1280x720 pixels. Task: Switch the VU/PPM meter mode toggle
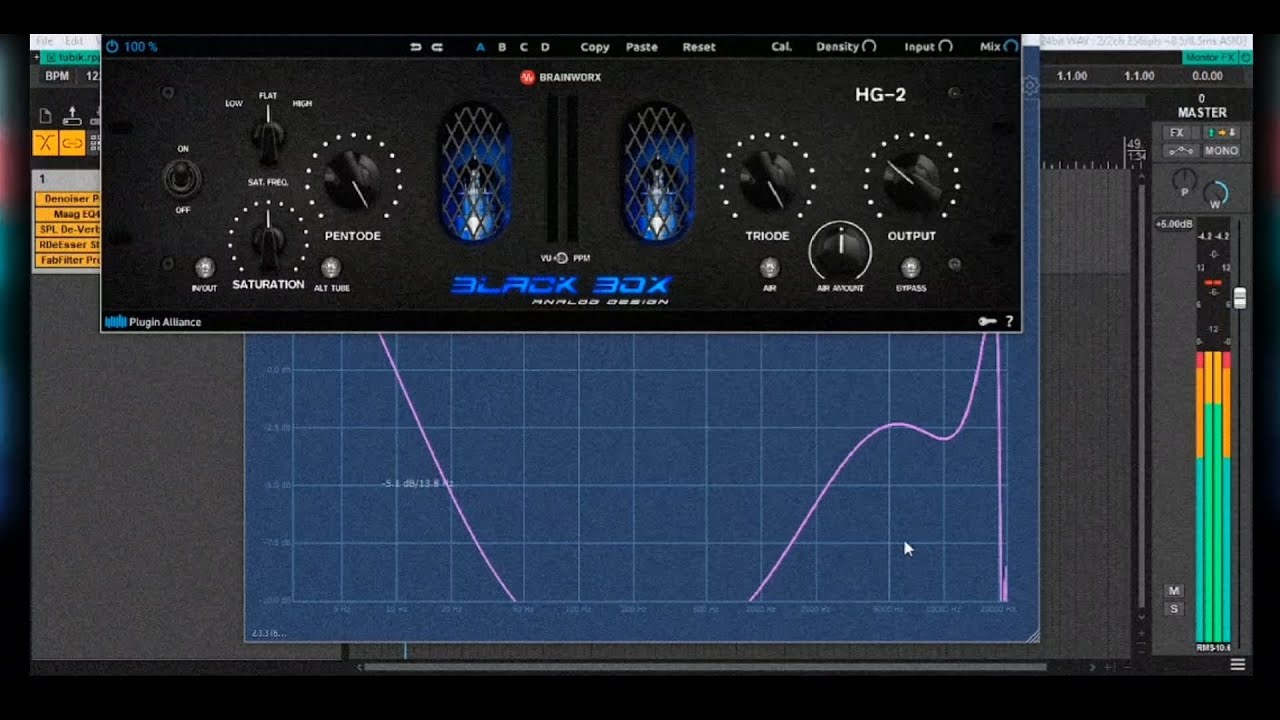coord(561,258)
